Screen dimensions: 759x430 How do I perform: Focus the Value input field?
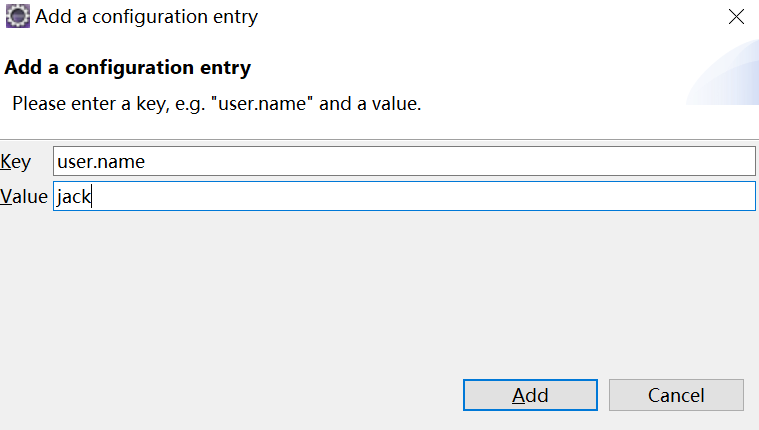404,196
